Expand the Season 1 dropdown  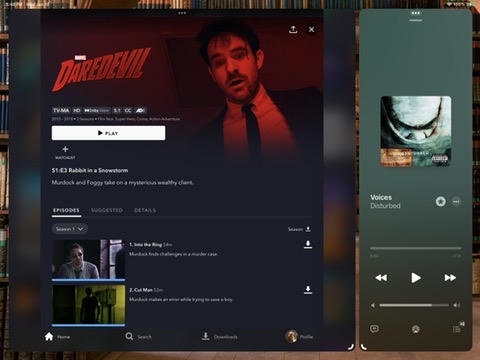click(x=70, y=229)
